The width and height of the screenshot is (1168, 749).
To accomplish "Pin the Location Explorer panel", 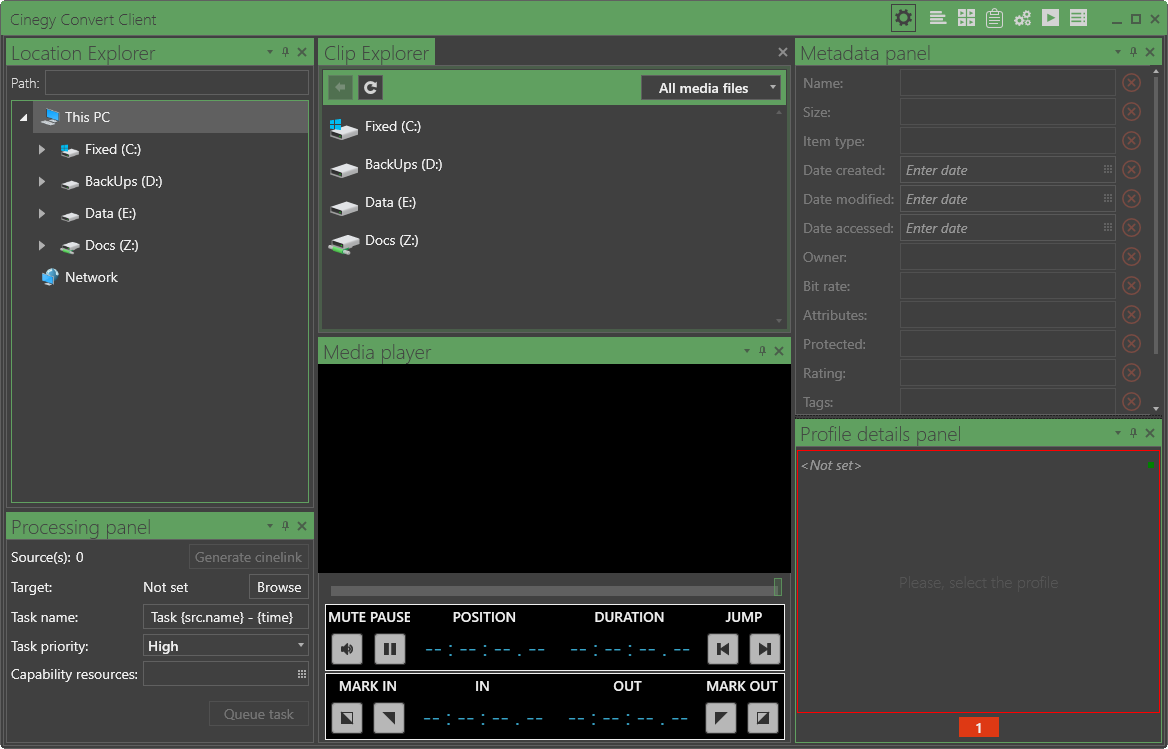I will coord(285,52).
